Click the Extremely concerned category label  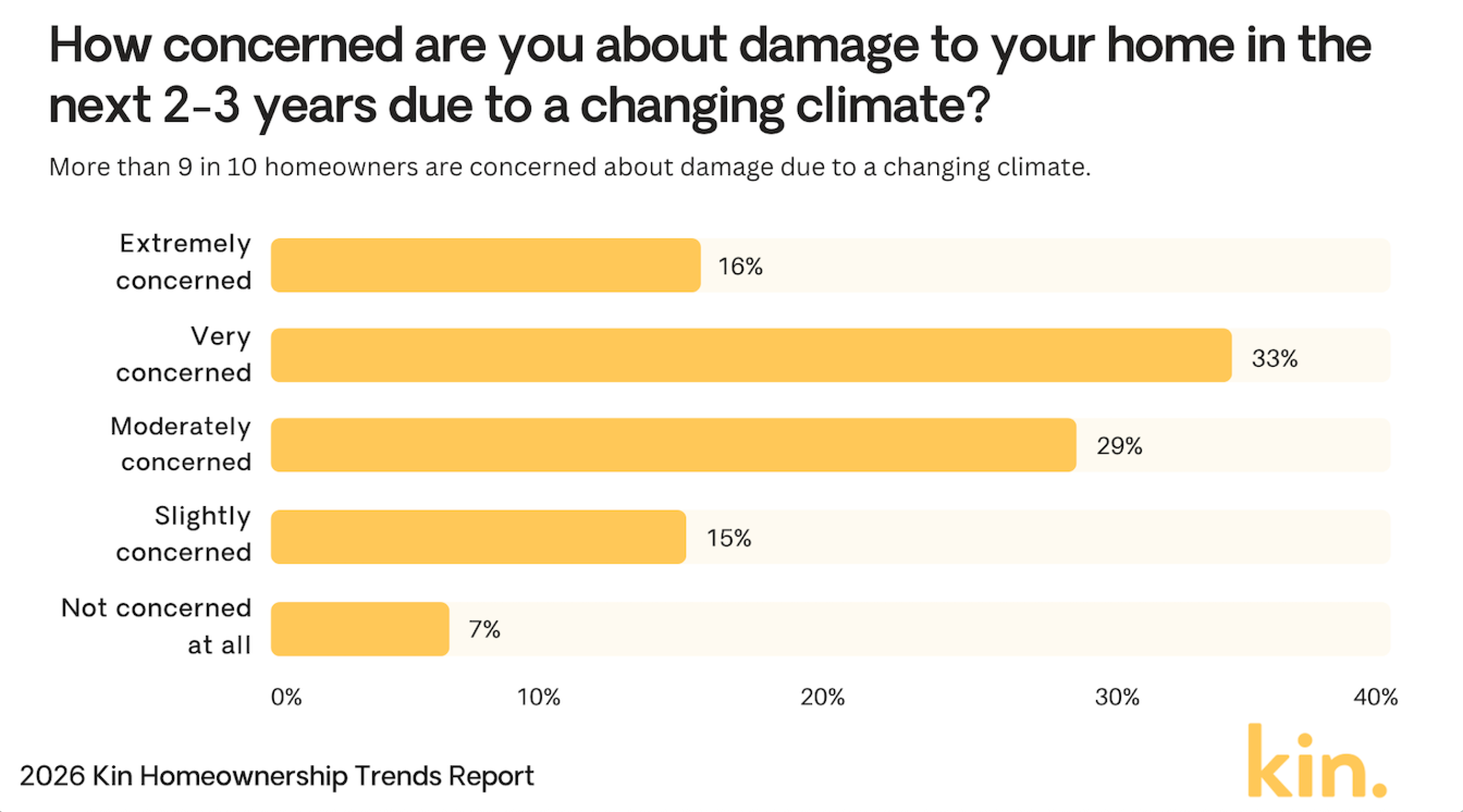click(184, 262)
